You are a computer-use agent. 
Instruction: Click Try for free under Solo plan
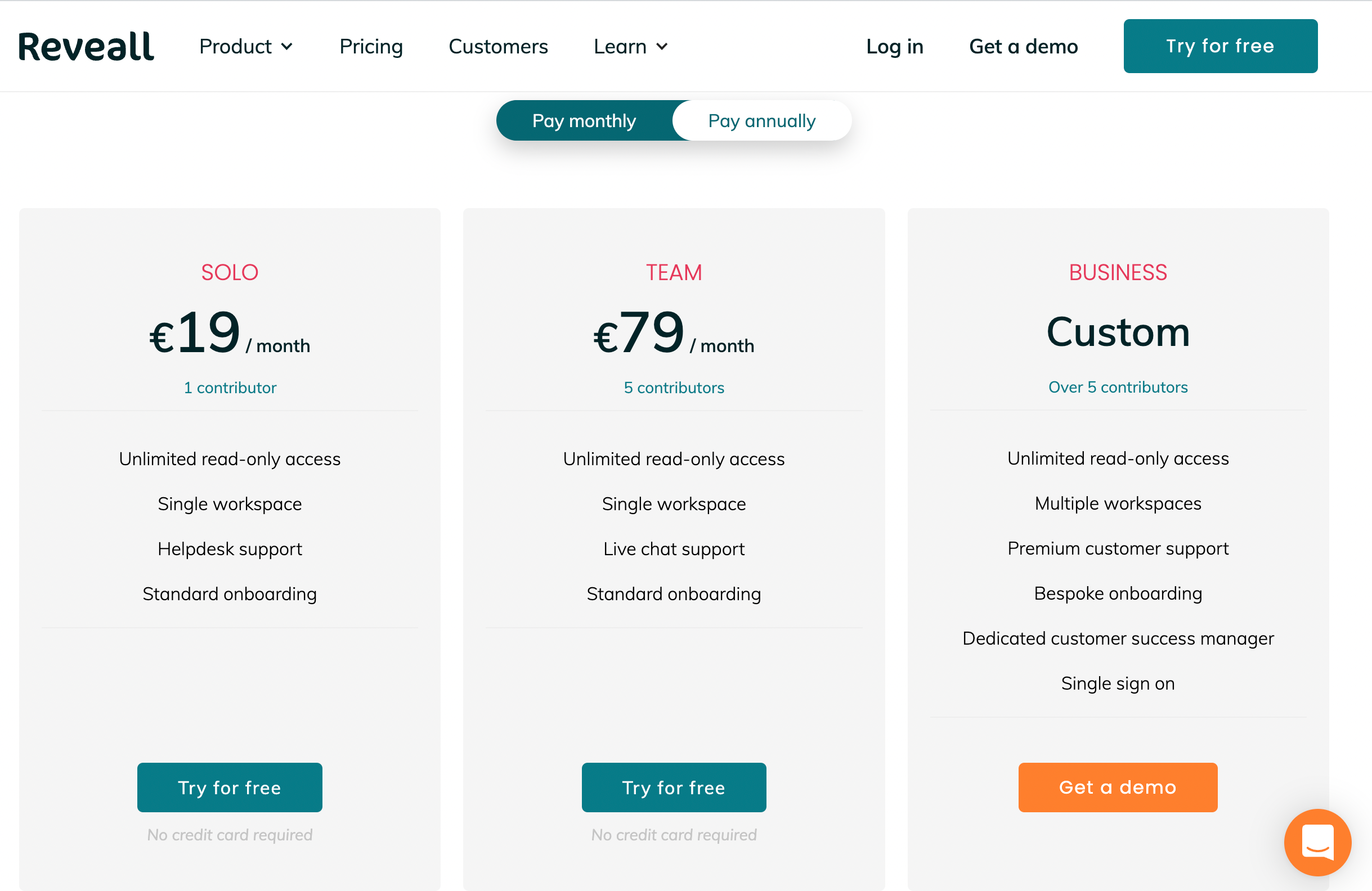[x=230, y=787]
